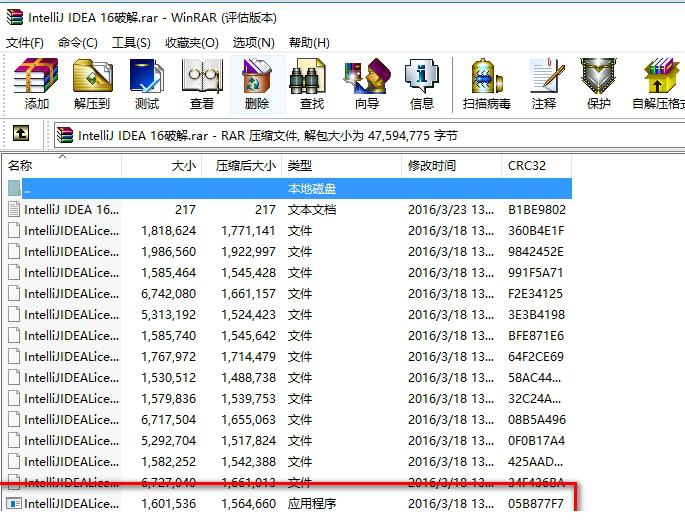
Task: Click the archive path address field
Action: click(x=369, y=135)
